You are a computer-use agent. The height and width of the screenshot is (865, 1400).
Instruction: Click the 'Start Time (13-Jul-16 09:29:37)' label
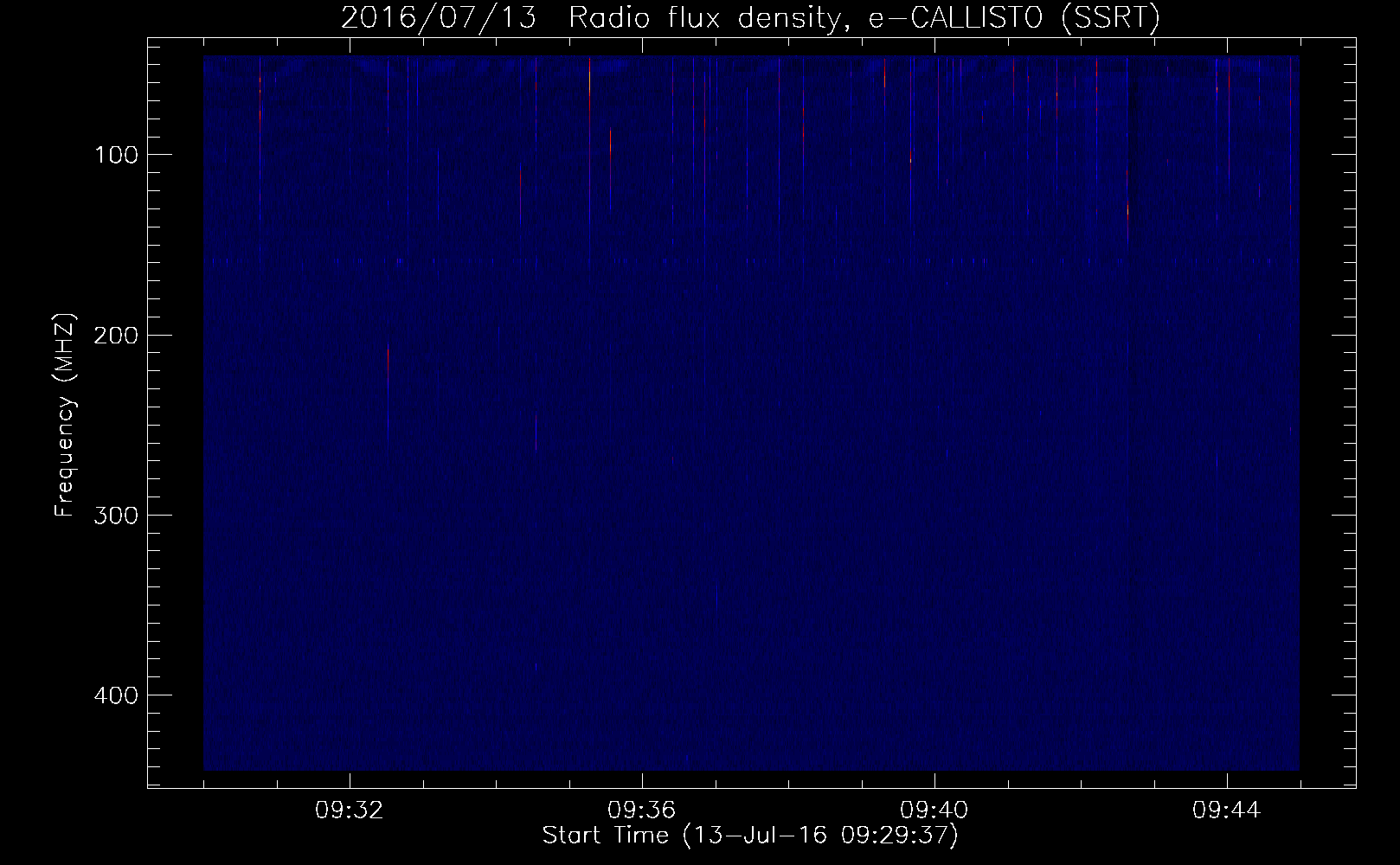(x=750, y=836)
